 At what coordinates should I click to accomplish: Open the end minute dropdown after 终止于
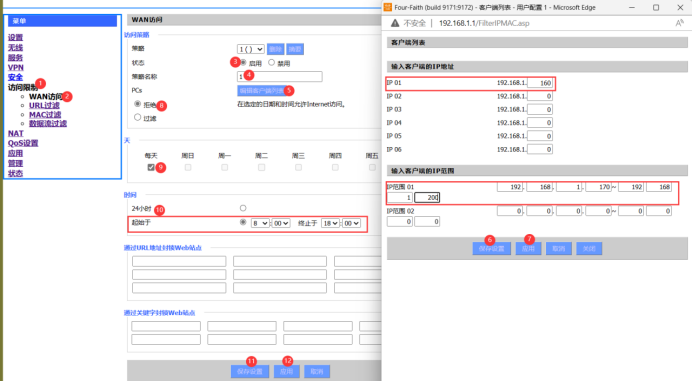pos(351,223)
